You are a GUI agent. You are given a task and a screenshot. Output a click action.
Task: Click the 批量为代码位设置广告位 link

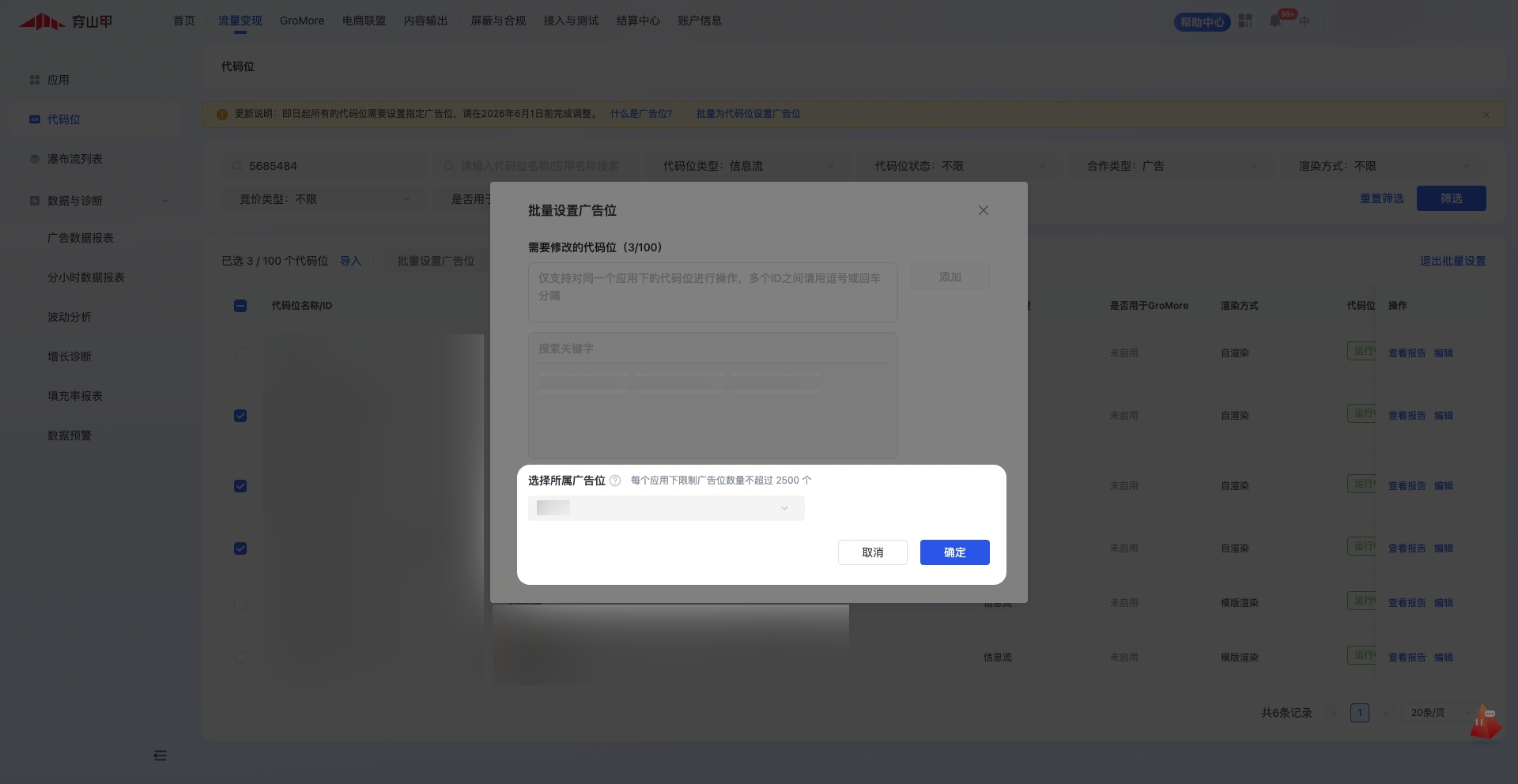click(749, 114)
